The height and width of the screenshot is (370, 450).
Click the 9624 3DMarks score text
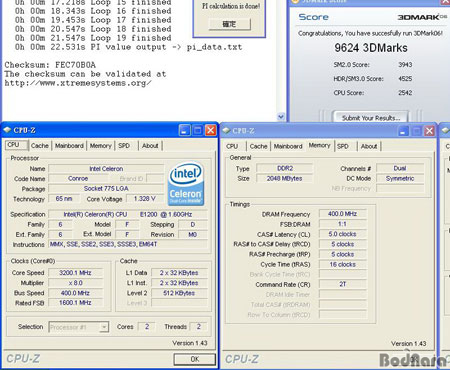(x=371, y=48)
